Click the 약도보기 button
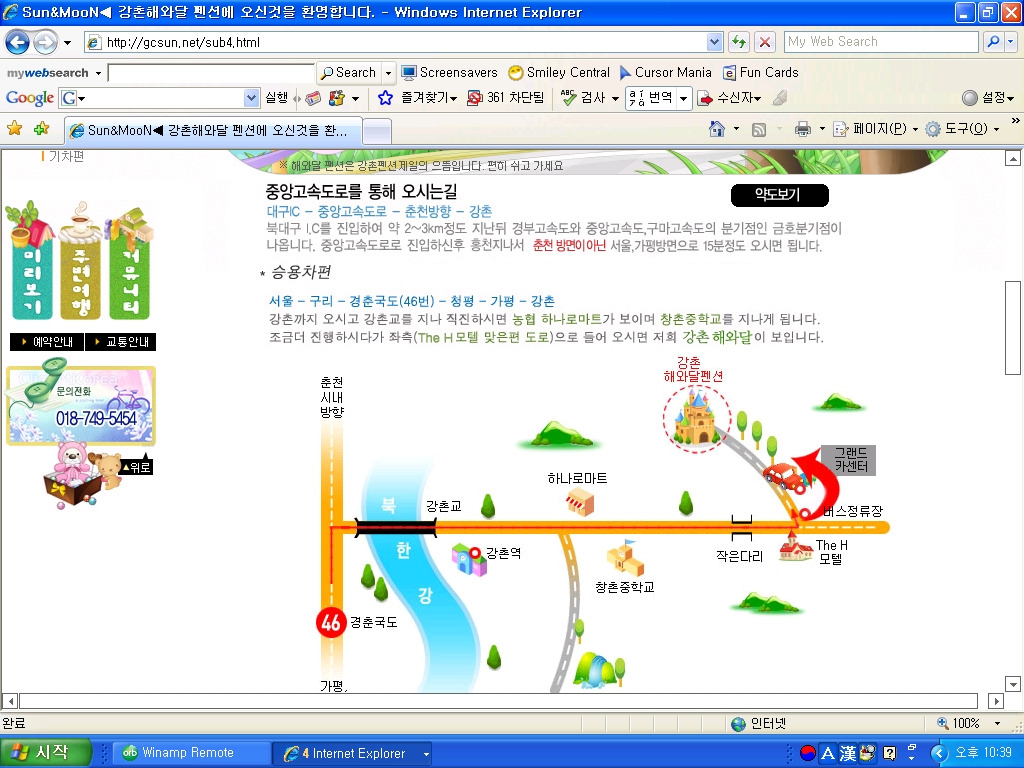The image size is (1024, 768). [x=779, y=195]
